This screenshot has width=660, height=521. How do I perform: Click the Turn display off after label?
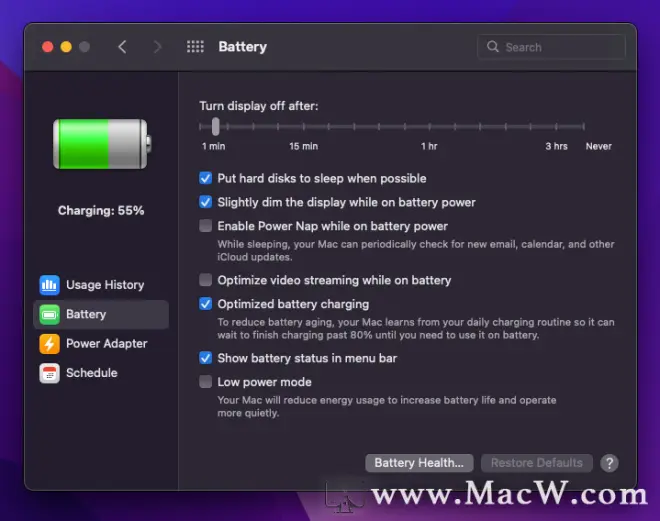click(x=258, y=106)
